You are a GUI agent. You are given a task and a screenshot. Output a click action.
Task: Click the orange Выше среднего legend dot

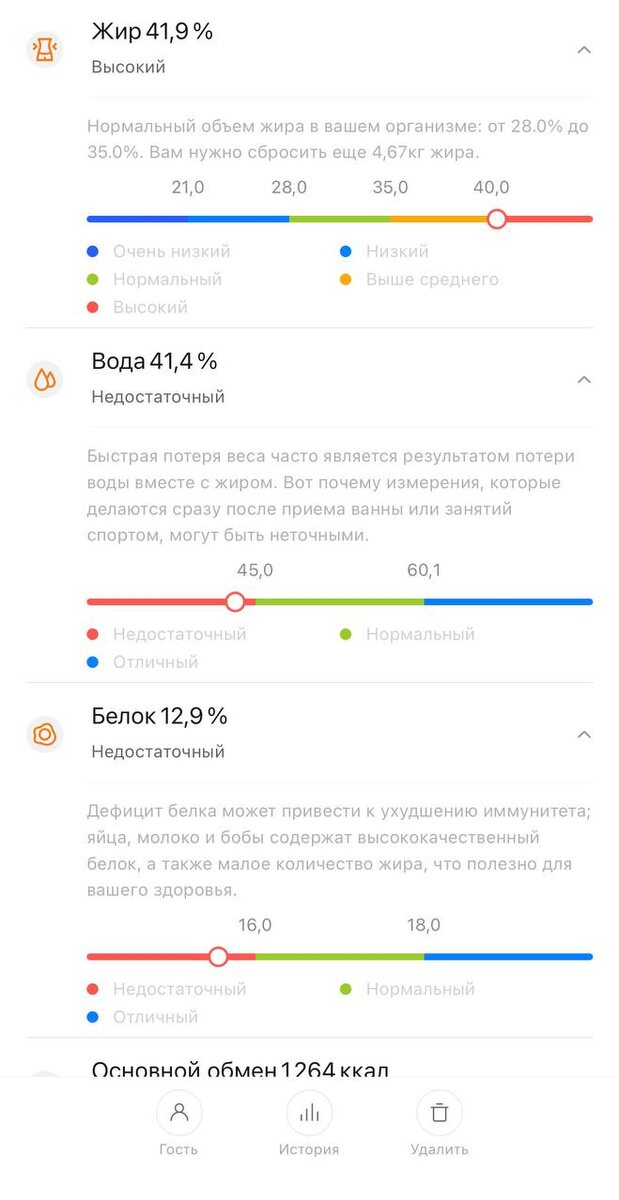pyautogui.click(x=347, y=279)
